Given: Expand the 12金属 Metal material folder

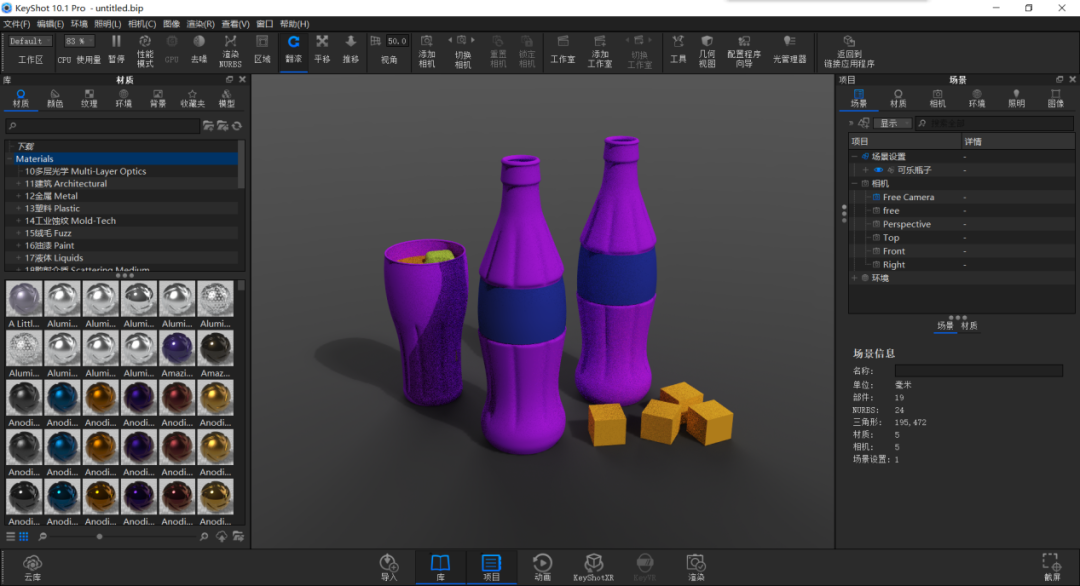Looking at the screenshot, I should click(x=19, y=196).
